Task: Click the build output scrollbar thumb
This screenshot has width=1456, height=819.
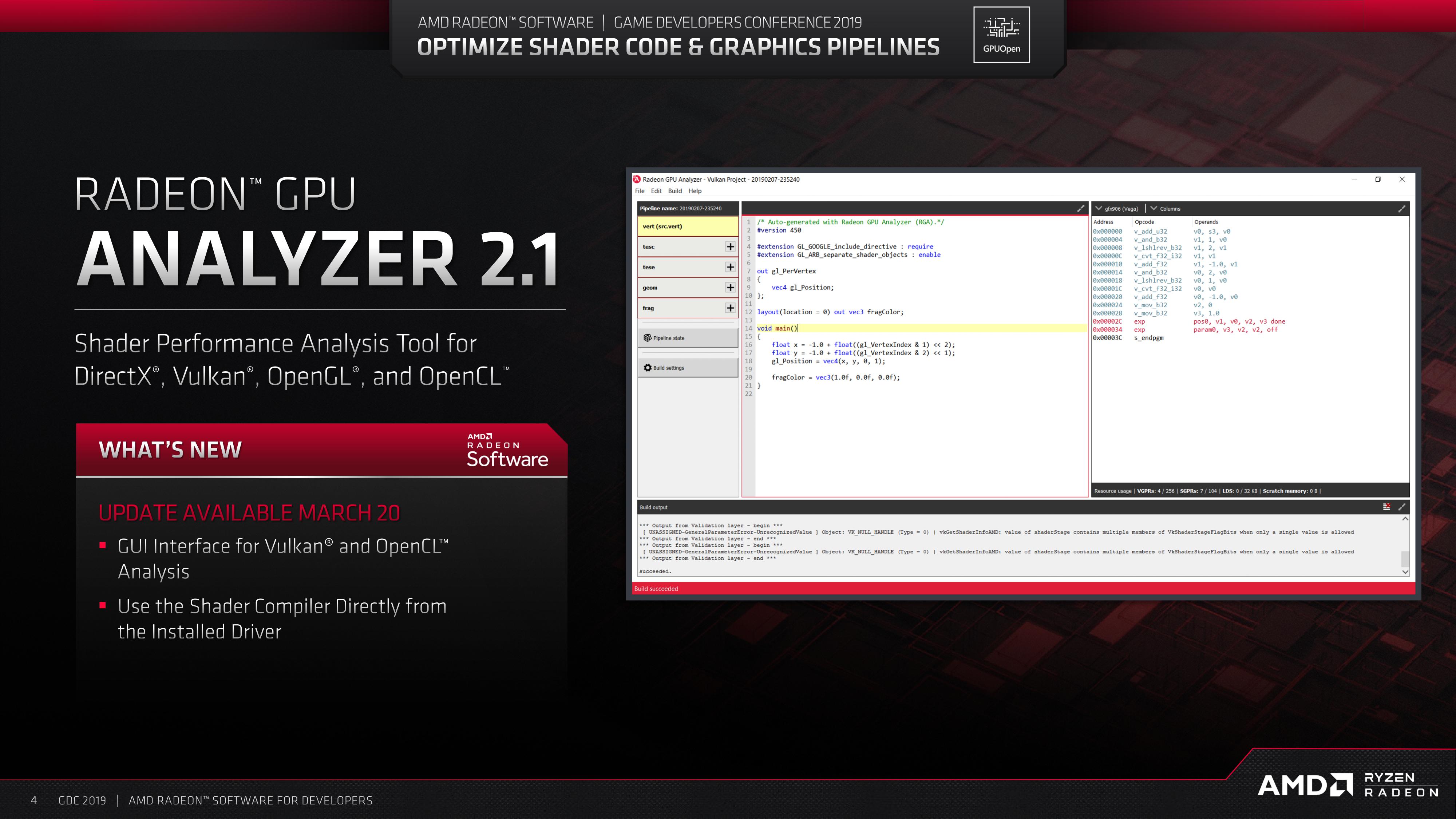Action: (x=1405, y=558)
